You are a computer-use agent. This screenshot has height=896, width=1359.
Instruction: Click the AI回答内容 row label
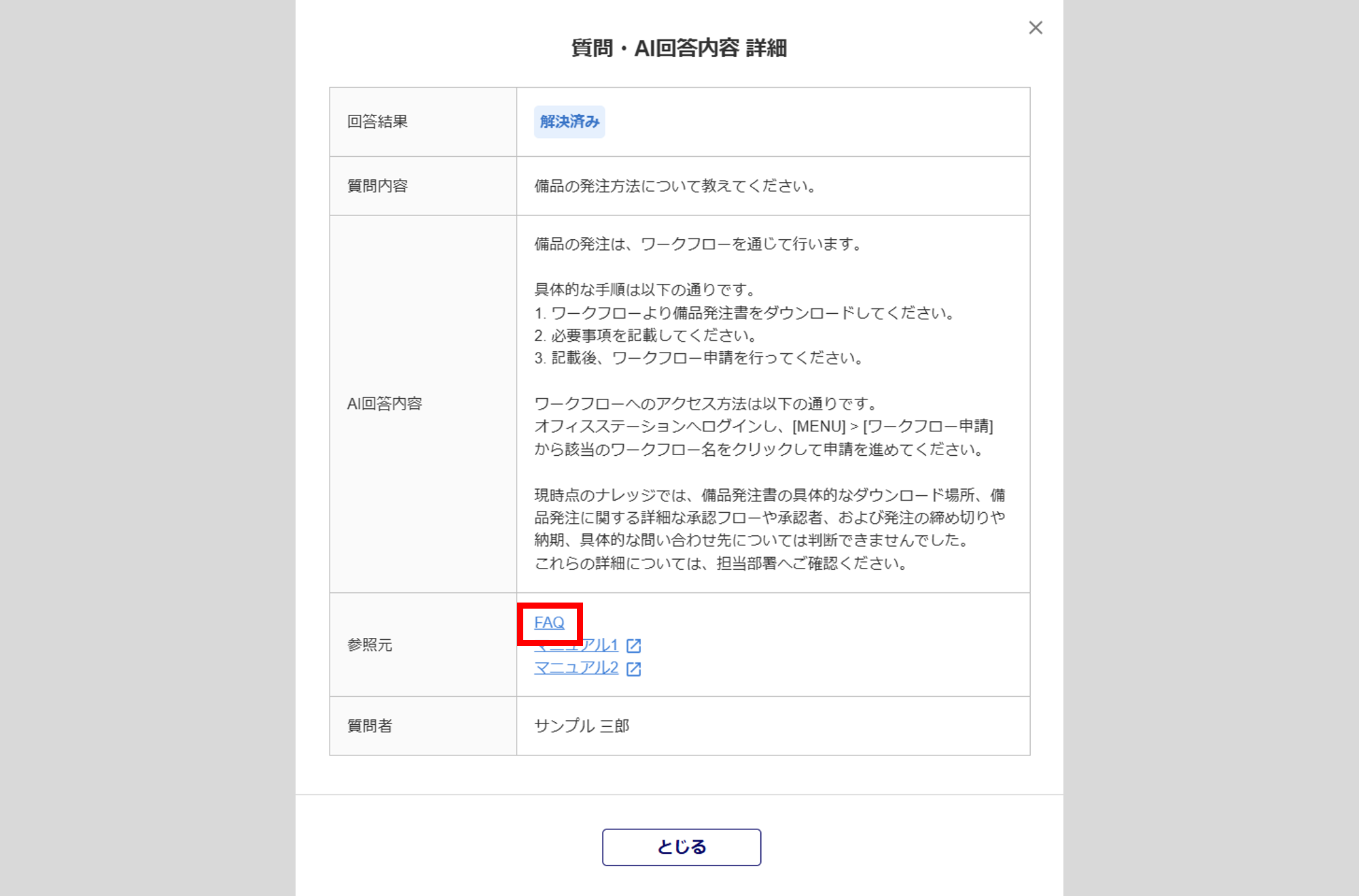(384, 404)
